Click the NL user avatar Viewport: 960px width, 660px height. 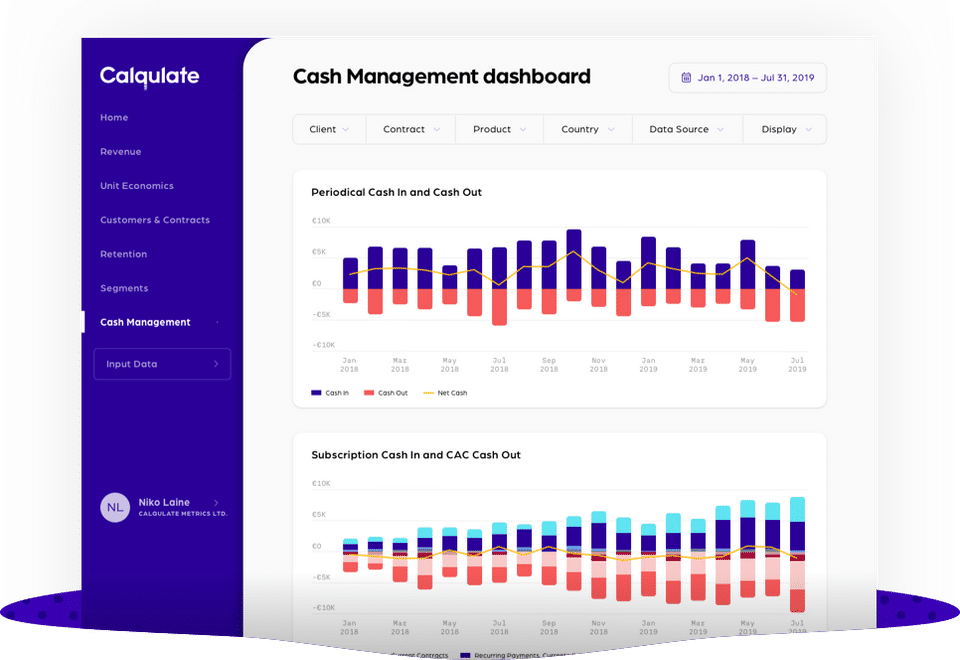pos(115,508)
